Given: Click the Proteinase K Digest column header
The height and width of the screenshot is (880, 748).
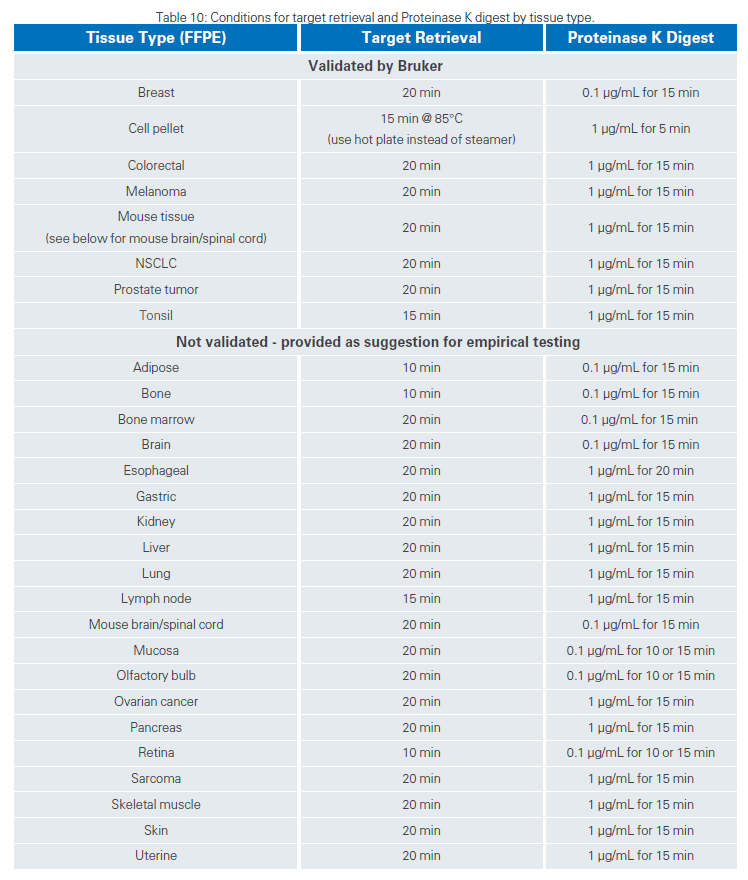Looking at the screenshot, I should [641, 38].
